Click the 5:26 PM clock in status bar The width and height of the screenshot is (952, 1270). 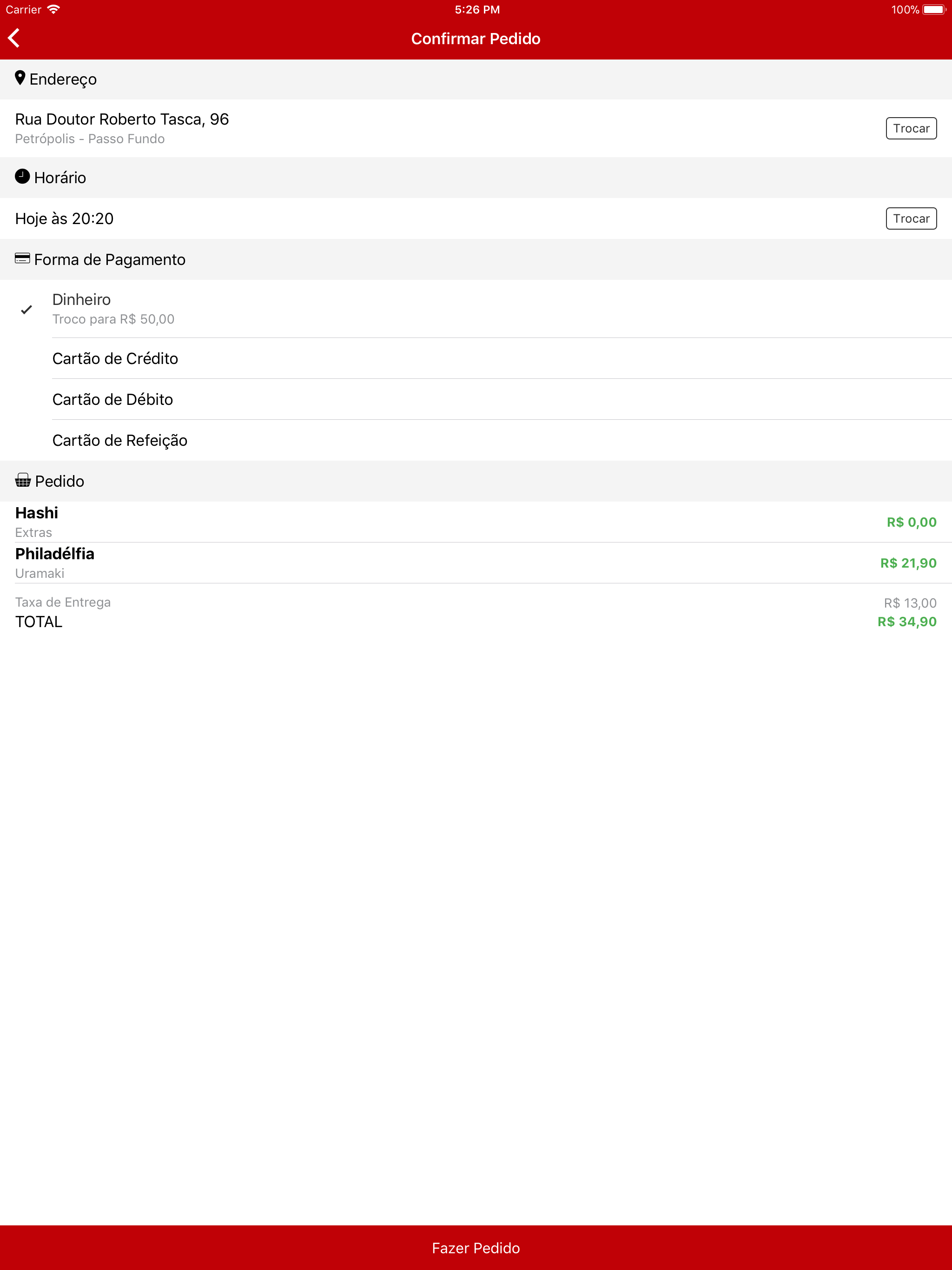[477, 9]
